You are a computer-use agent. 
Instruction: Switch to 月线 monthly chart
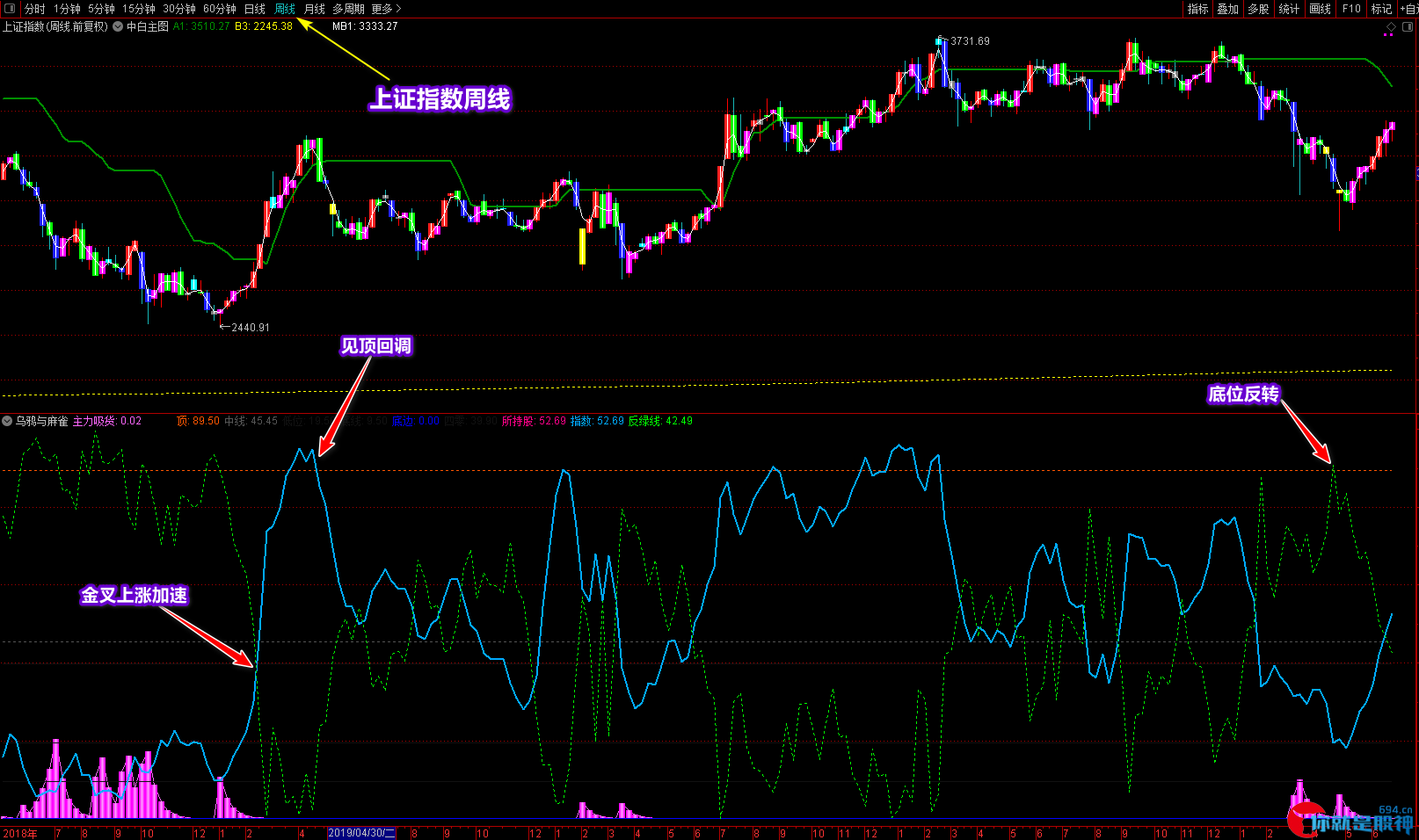(x=314, y=9)
